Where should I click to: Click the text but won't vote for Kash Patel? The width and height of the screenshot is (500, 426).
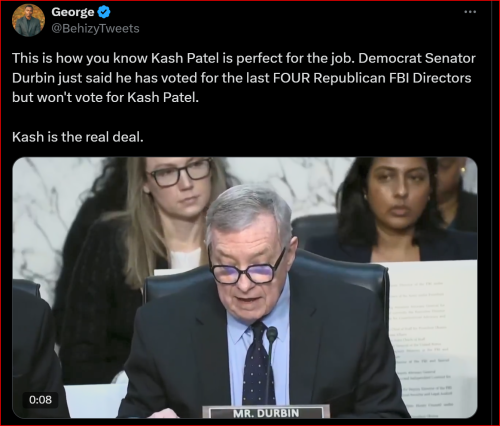[x=105, y=98]
